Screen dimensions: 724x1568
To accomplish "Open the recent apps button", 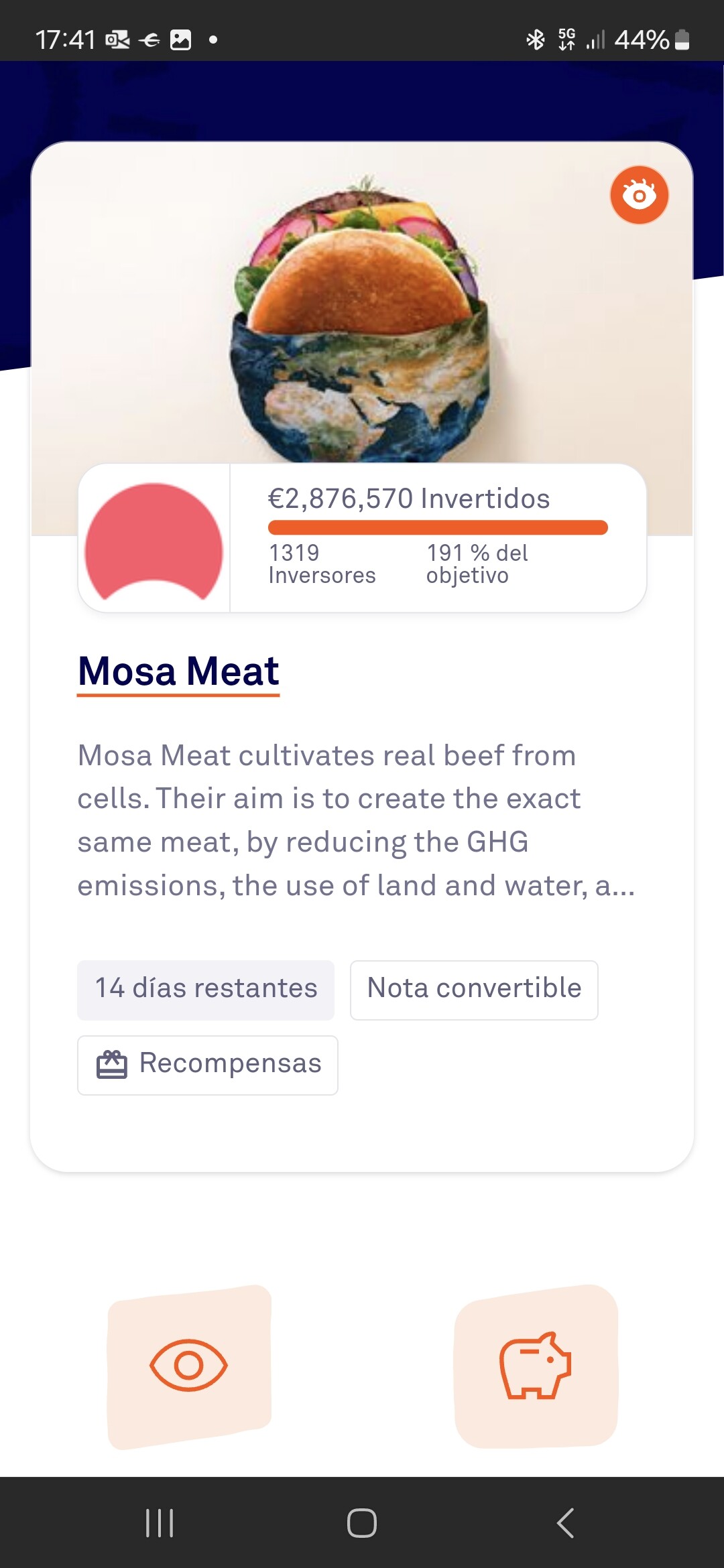I will 160,1522.
